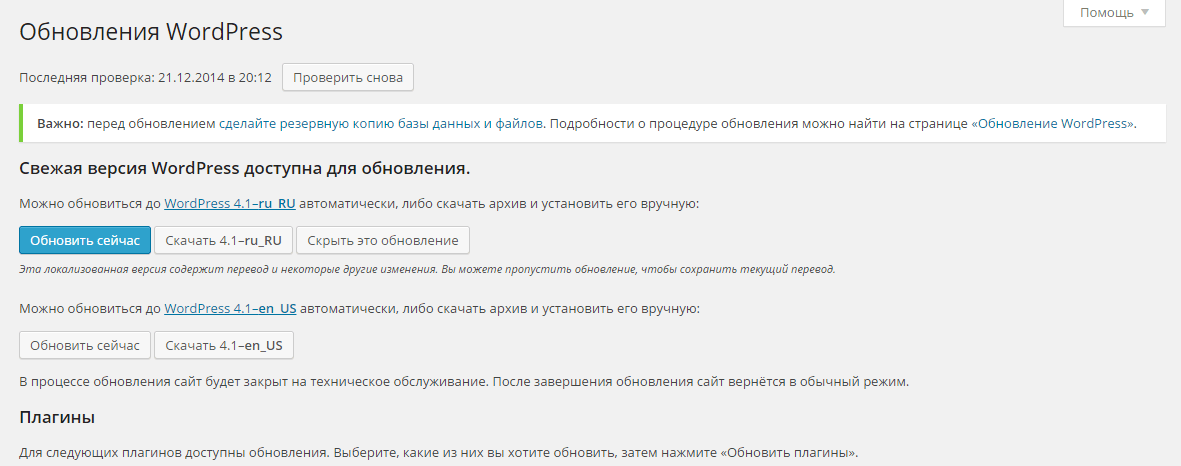This screenshot has width=1181, height=466.
Task: Click the blue Обновить сейчас button
Action: [x=85, y=240]
